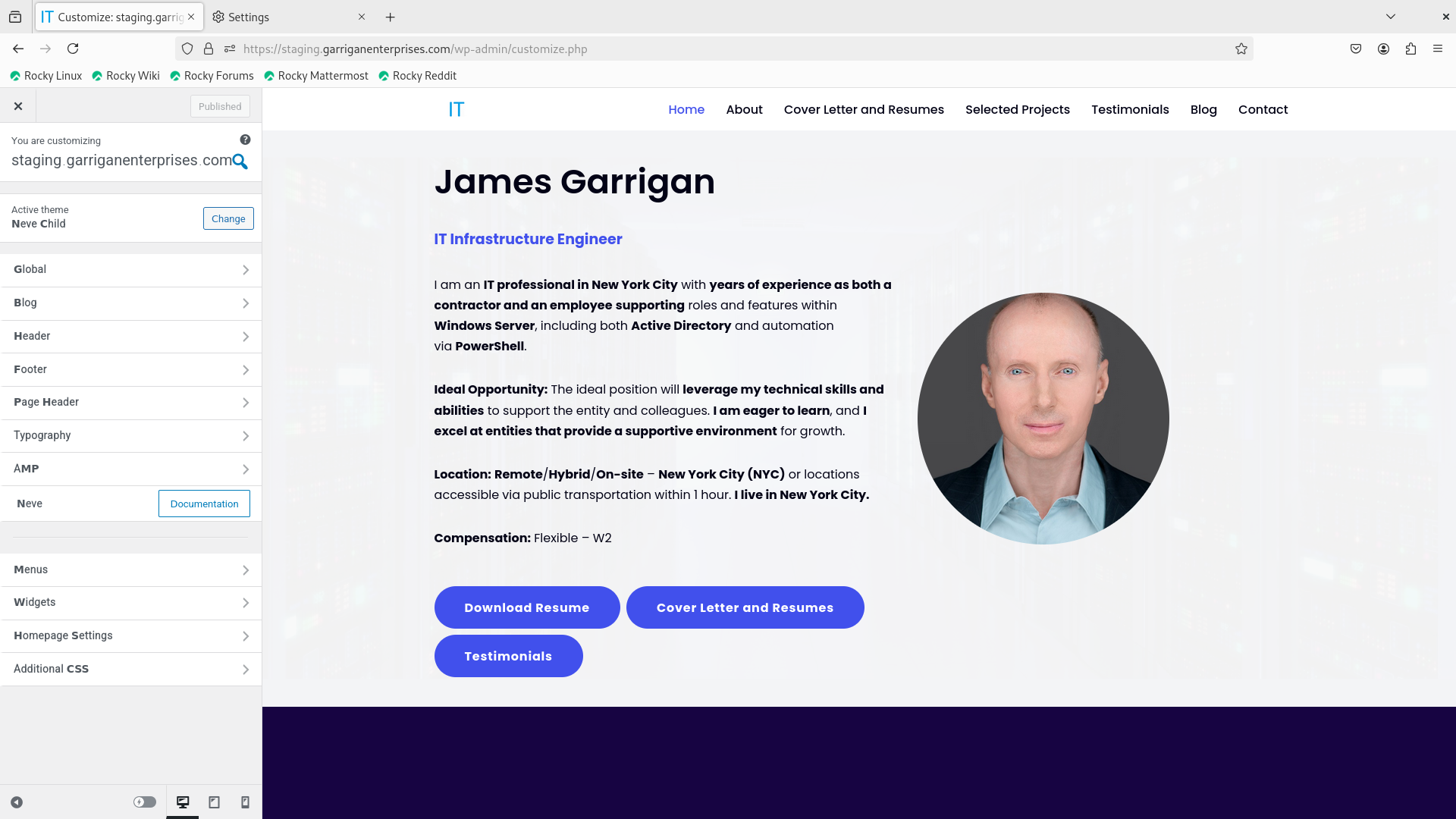
Task: Reload the page in the browser
Action: [73, 49]
